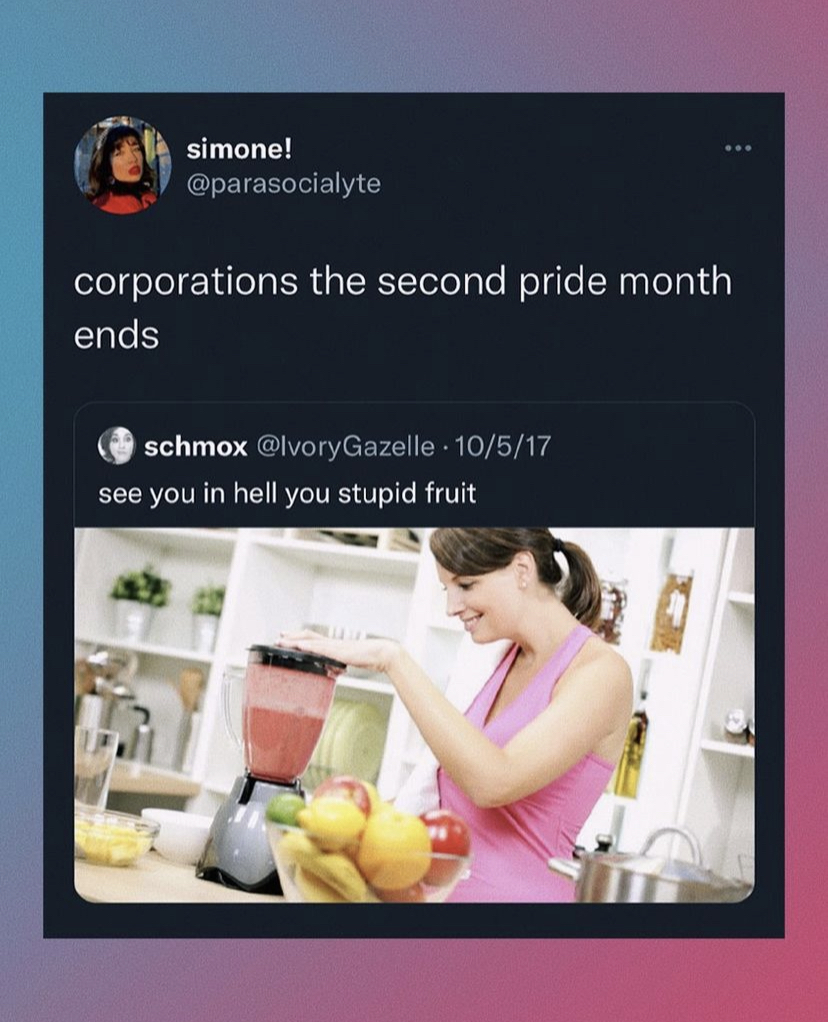Visit the @parasocialyte handle

tap(284, 183)
